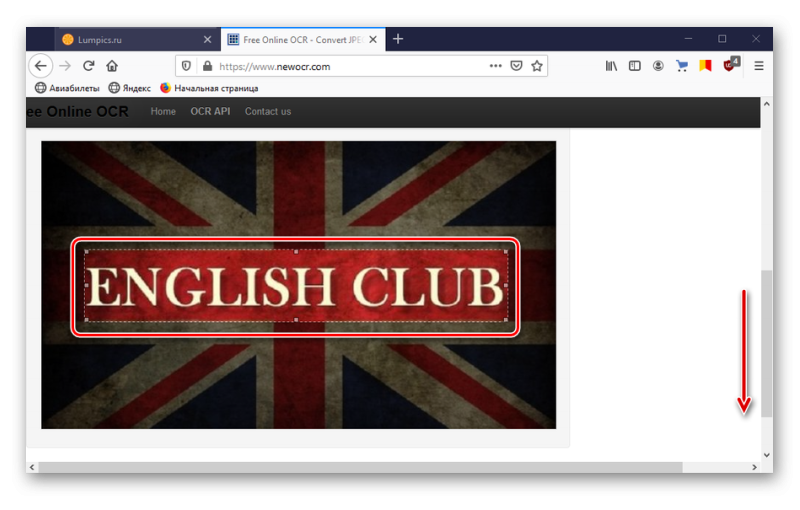This screenshot has width=800, height=510.
Task: Open the OCR API page
Action: pos(210,111)
